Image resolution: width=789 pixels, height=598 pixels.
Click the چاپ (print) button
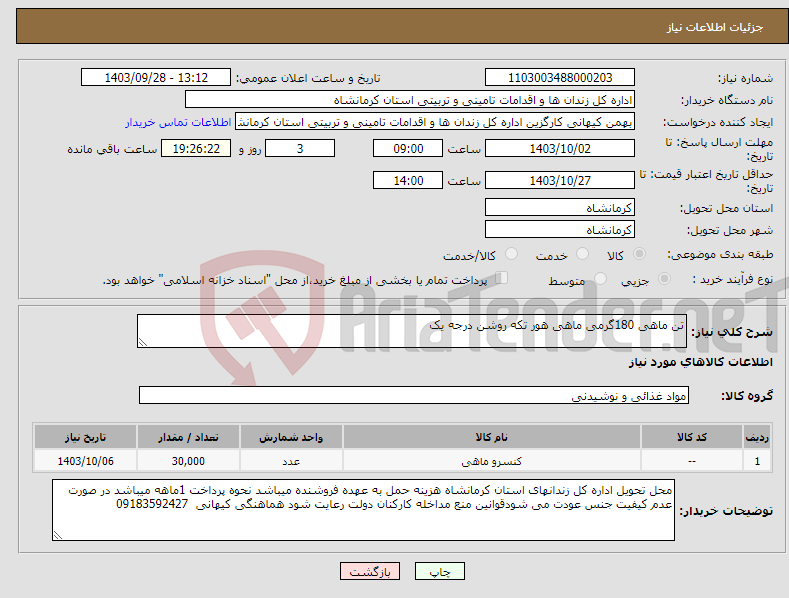tap(439, 571)
